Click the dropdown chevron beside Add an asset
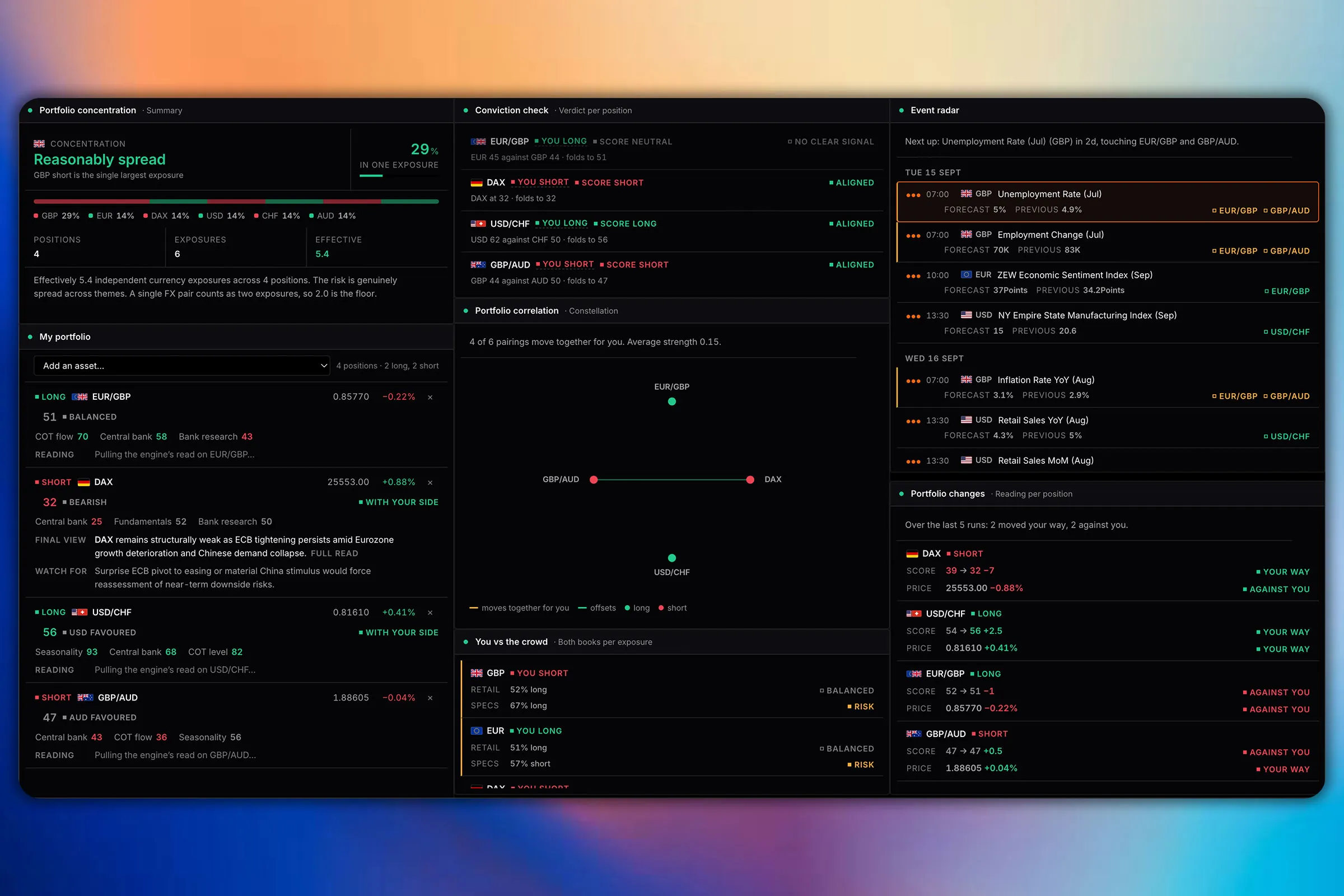 click(x=324, y=366)
